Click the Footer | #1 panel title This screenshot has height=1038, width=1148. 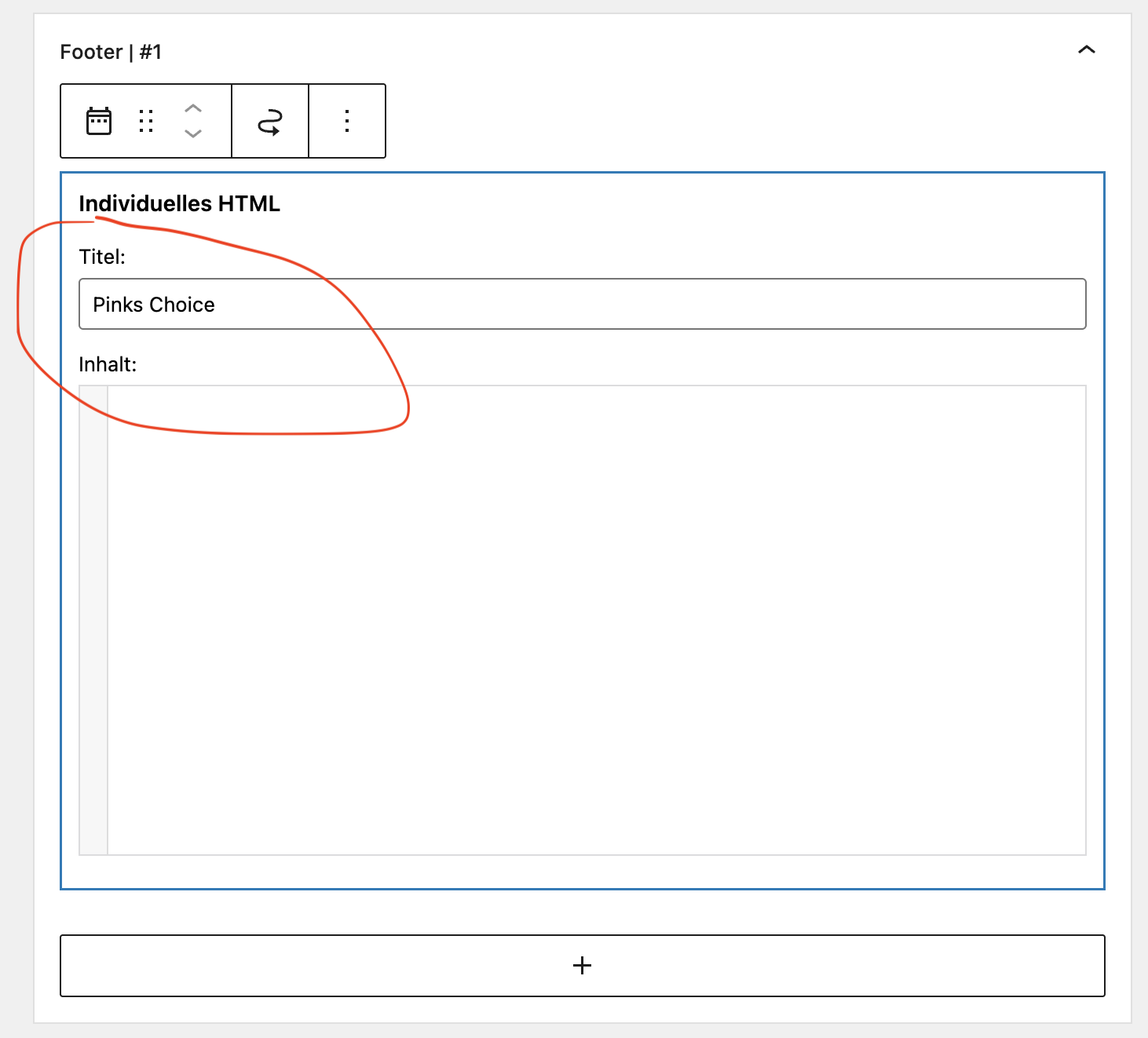pos(111,52)
